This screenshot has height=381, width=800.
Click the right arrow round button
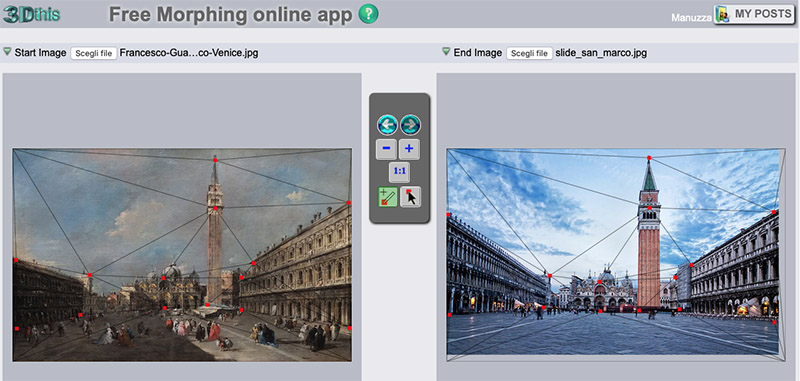point(410,124)
